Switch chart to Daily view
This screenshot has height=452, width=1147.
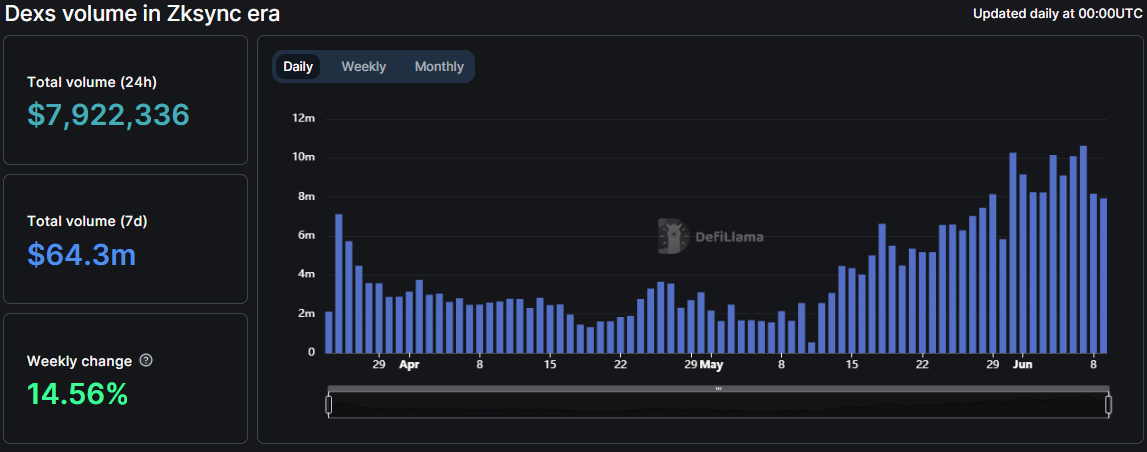(x=298, y=67)
